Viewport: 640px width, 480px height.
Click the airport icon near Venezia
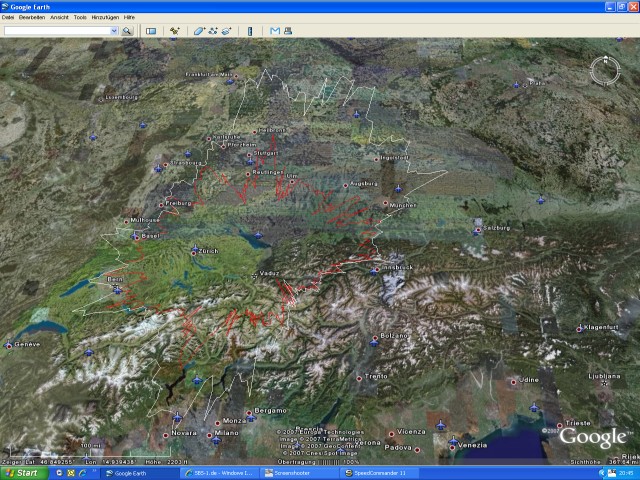(x=453, y=440)
